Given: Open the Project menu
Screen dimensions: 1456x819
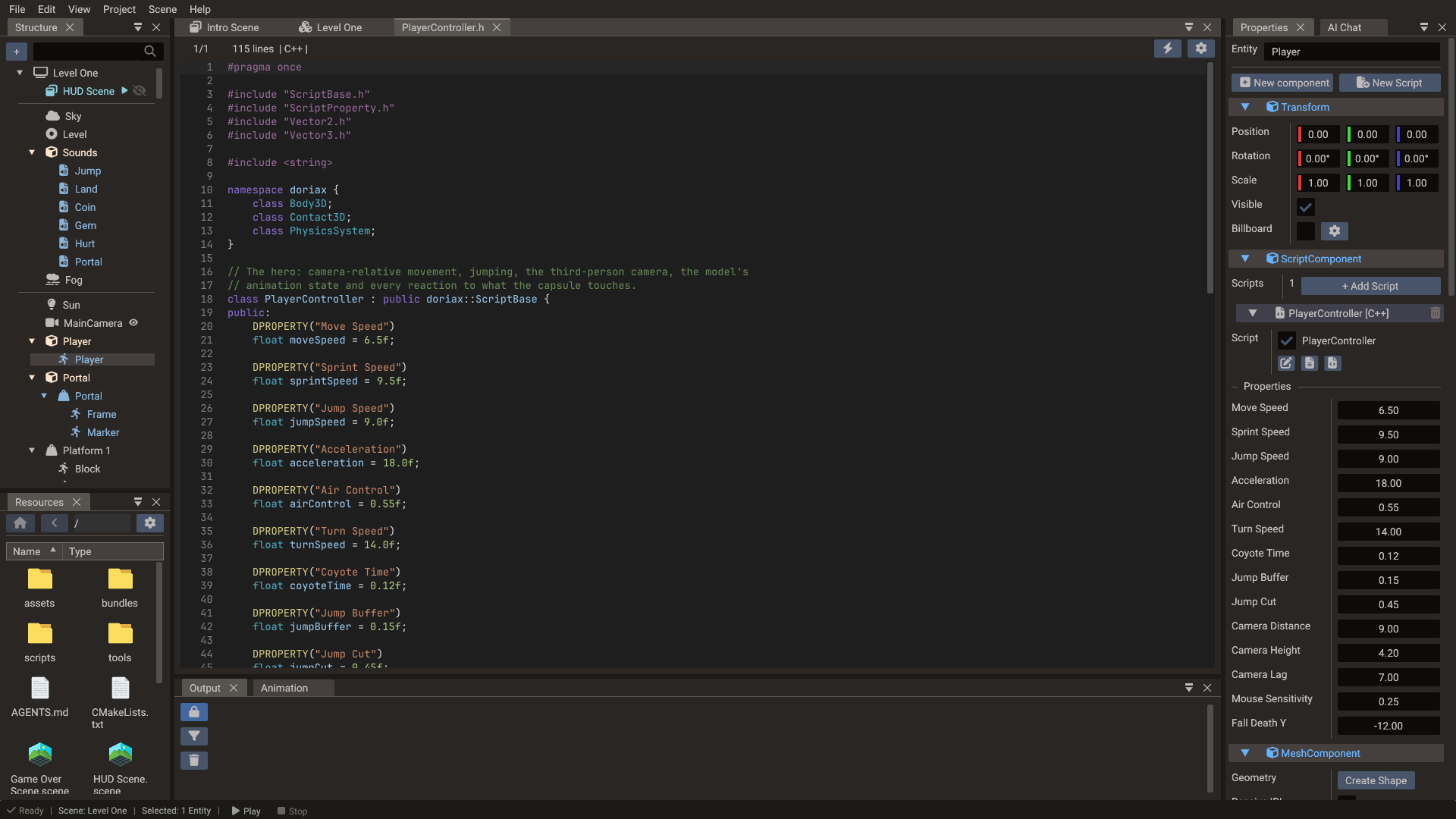Looking at the screenshot, I should (x=119, y=9).
